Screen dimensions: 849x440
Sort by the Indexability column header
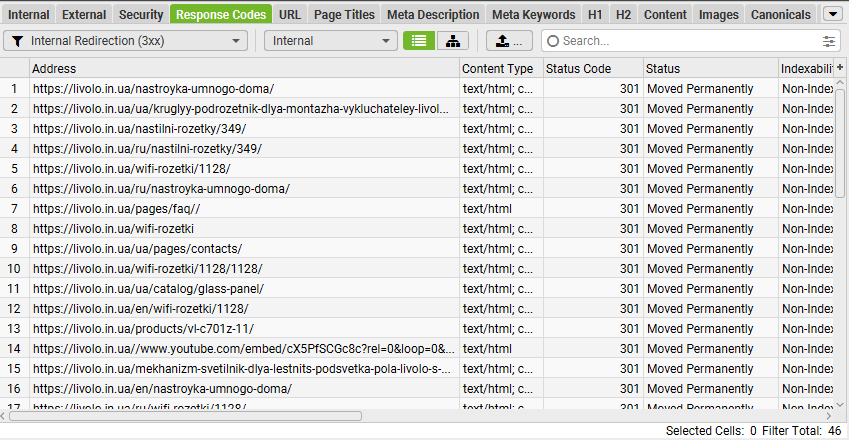806,68
